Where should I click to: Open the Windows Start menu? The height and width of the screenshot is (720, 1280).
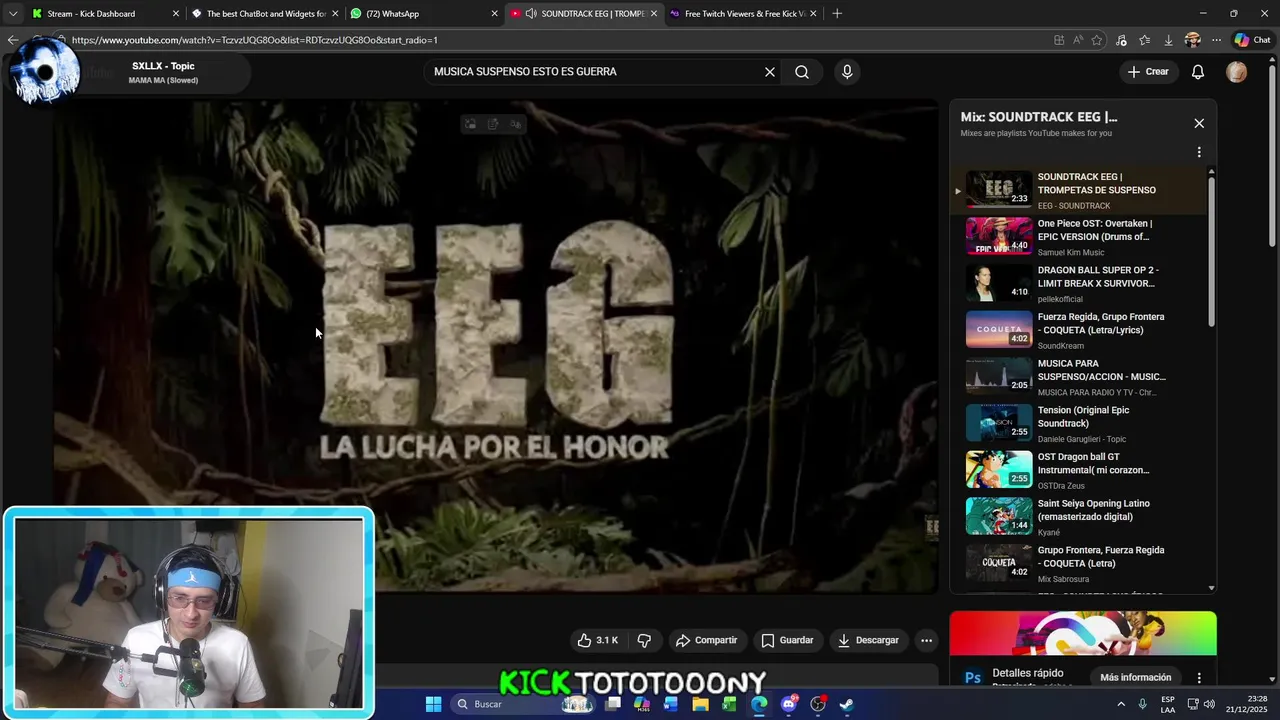434,704
